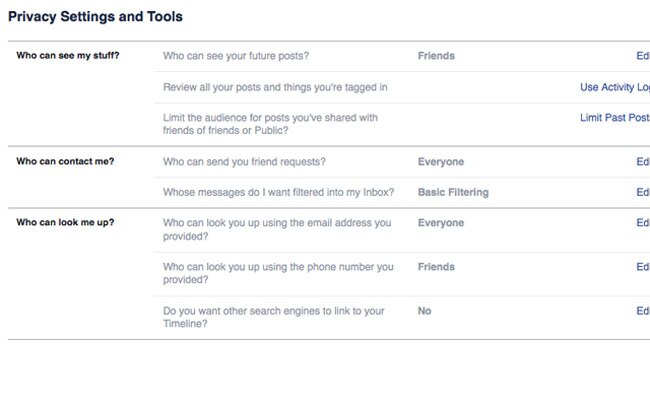Click the No value for search engines
Screen dimensions: 650x406
coord(425,311)
